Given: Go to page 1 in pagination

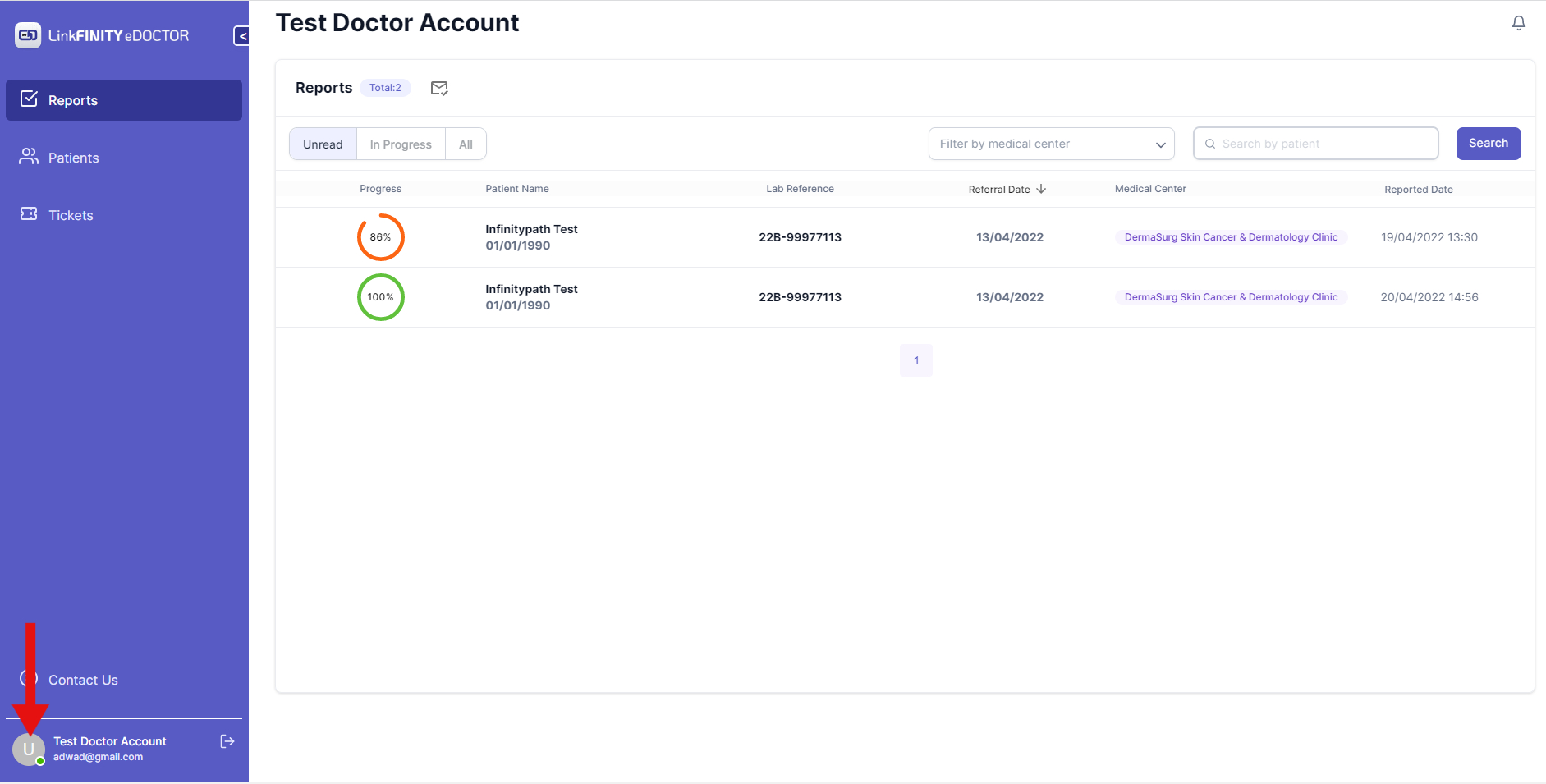Looking at the screenshot, I should 916,360.
